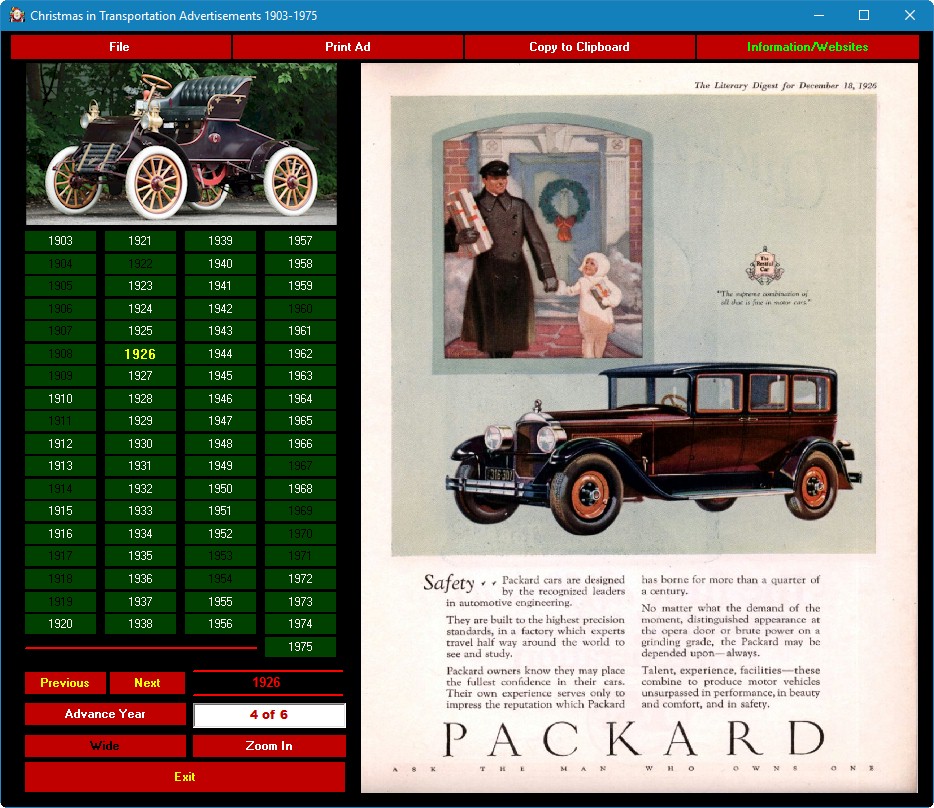
Task: Select year 1923
Action: coord(140,286)
